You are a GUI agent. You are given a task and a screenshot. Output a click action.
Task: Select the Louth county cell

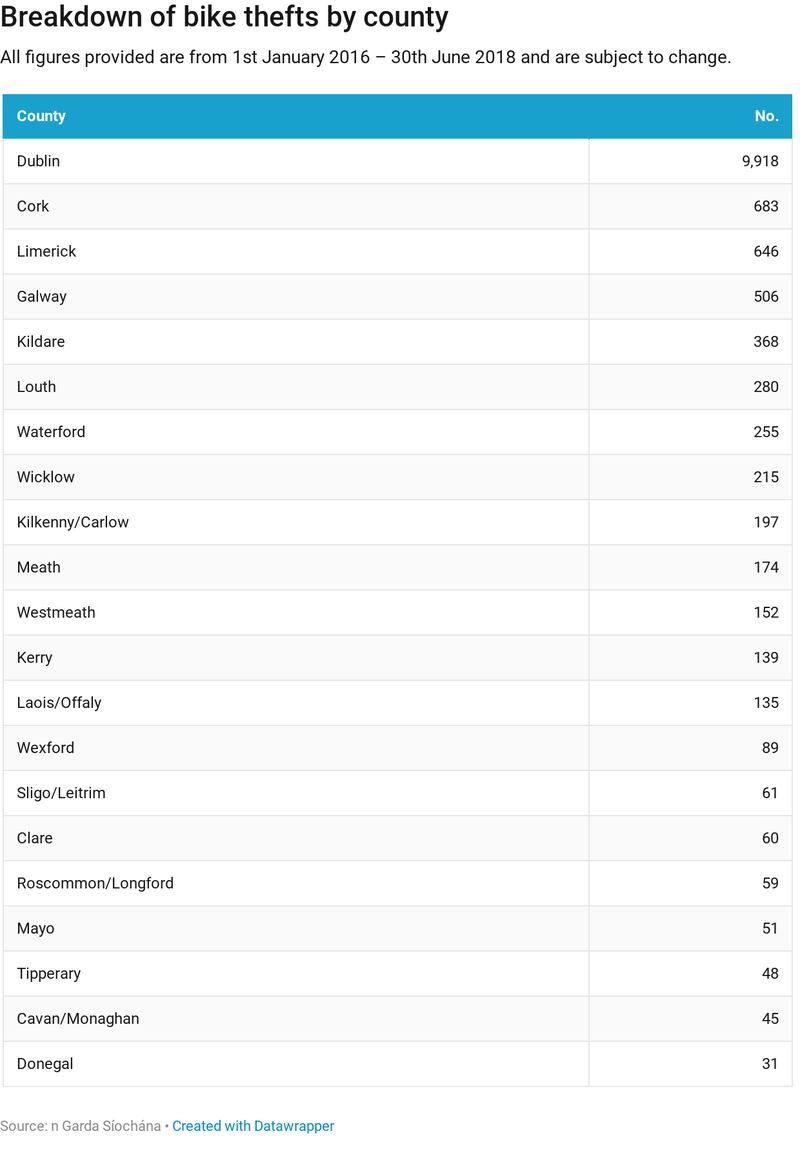37,386
